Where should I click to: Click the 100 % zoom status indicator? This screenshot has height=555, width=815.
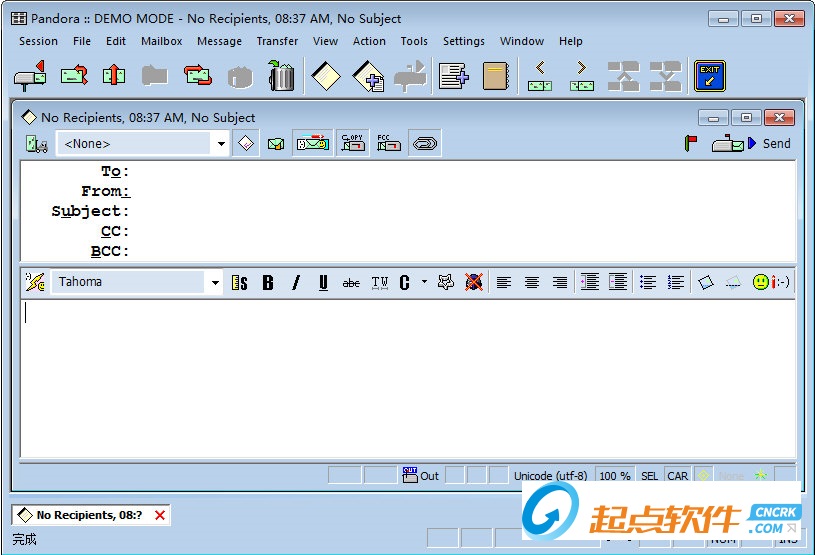tap(615, 475)
